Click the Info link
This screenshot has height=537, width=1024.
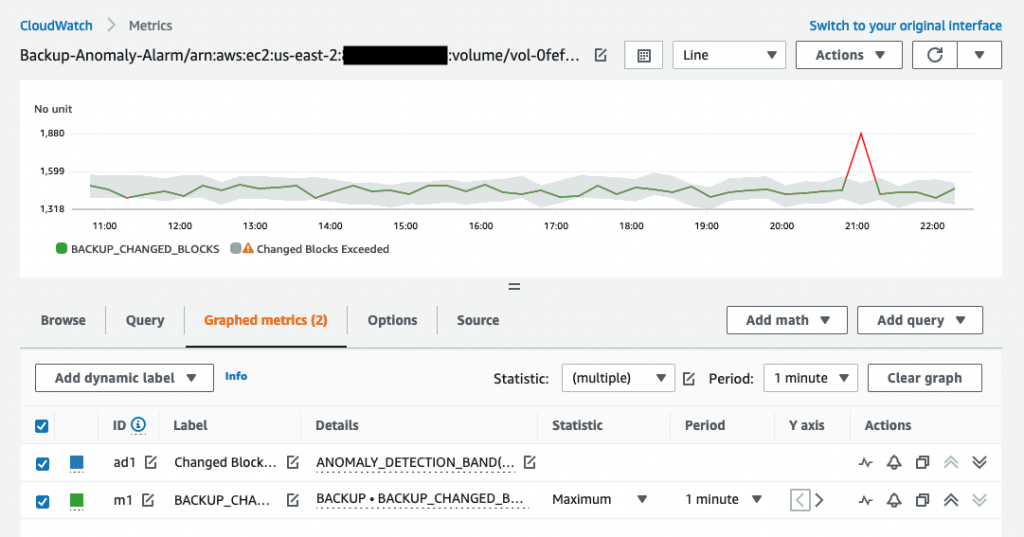point(236,376)
